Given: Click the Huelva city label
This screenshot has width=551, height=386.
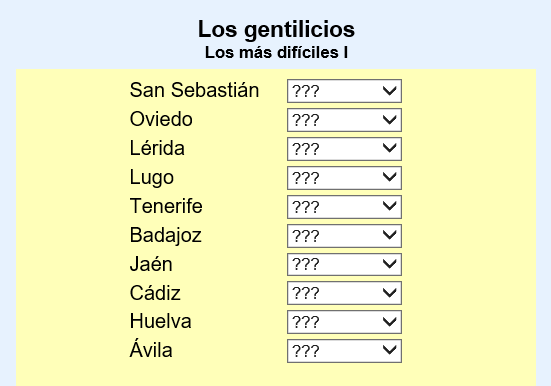Looking at the screenshot, I should pyautogui.click(x=160, y=321).
